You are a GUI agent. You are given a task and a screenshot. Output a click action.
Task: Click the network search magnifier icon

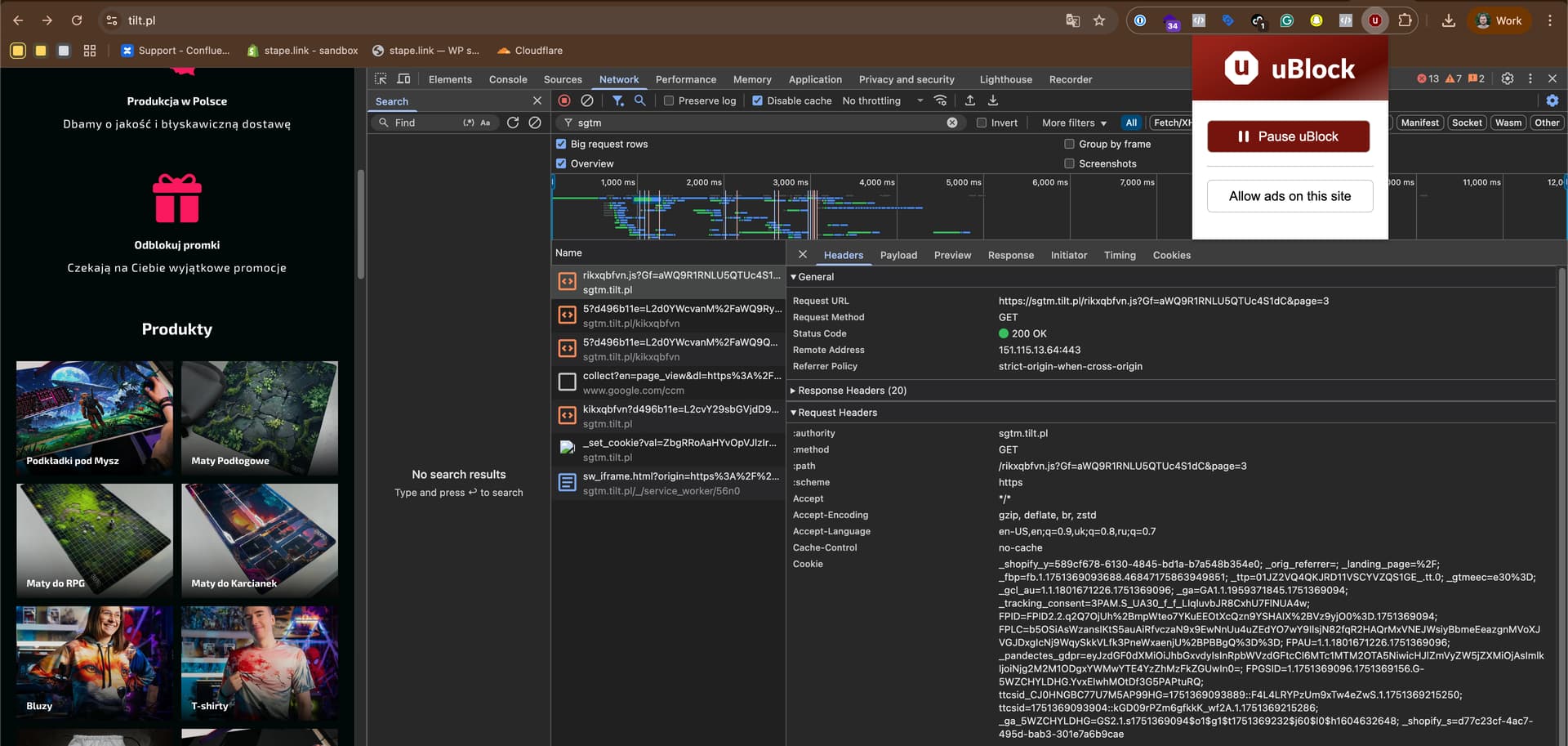coord(640,101)
